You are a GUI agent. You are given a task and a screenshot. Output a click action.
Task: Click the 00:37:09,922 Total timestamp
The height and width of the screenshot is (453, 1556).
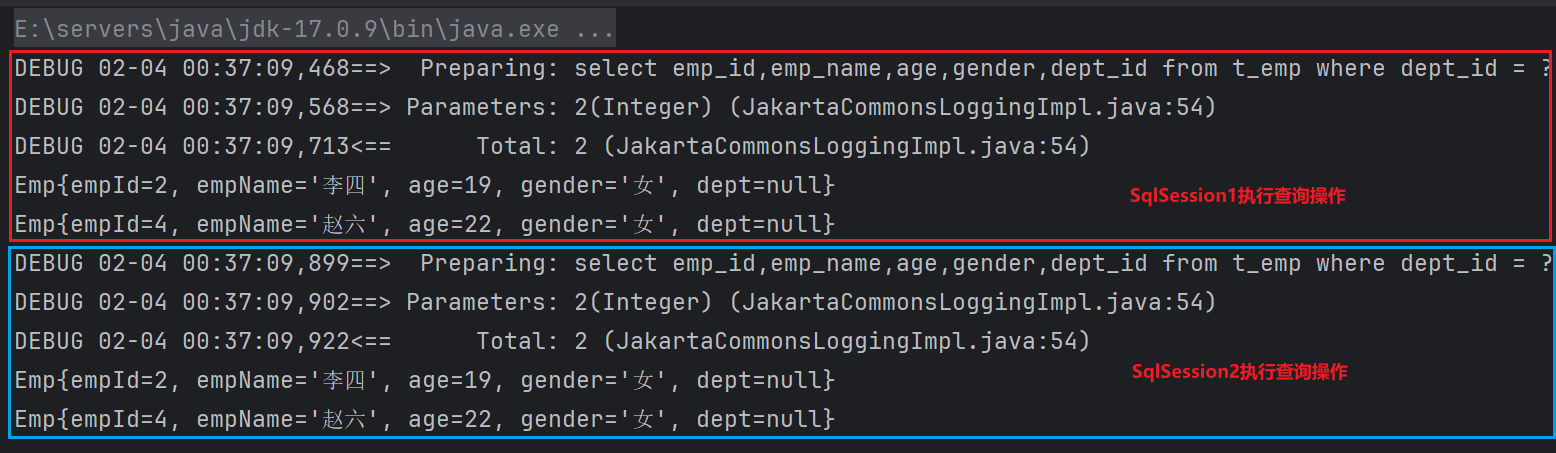tap(265, 341)
